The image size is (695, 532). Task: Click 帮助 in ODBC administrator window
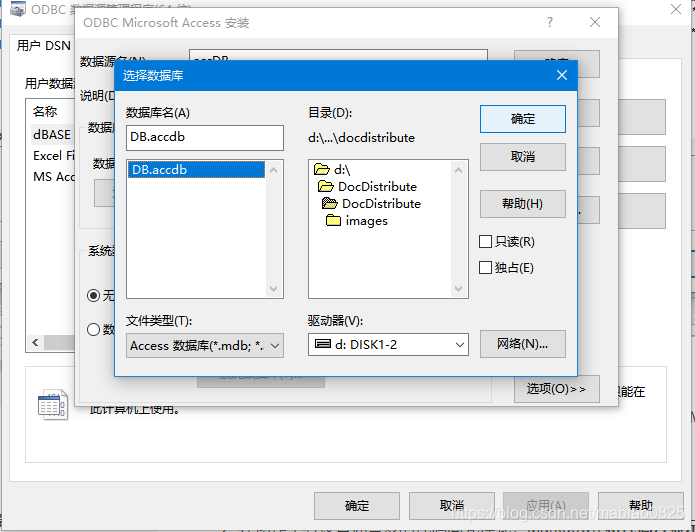pos(640,505)
